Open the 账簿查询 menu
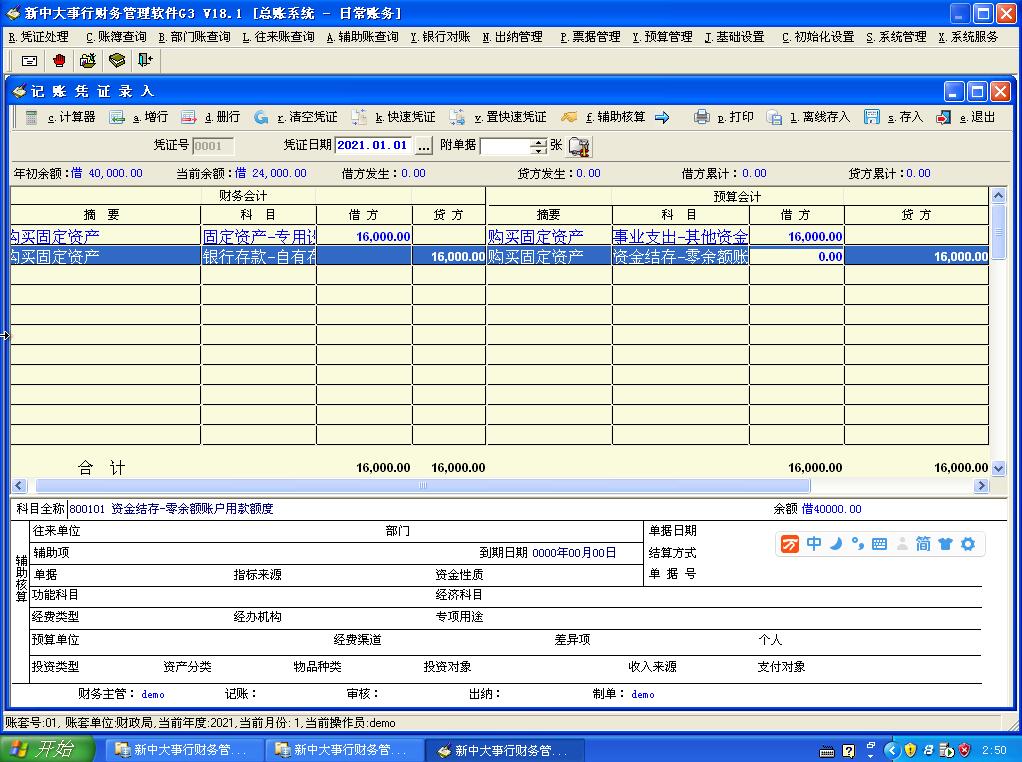Viewport: 1022px width, 762px height. point(117,37)
